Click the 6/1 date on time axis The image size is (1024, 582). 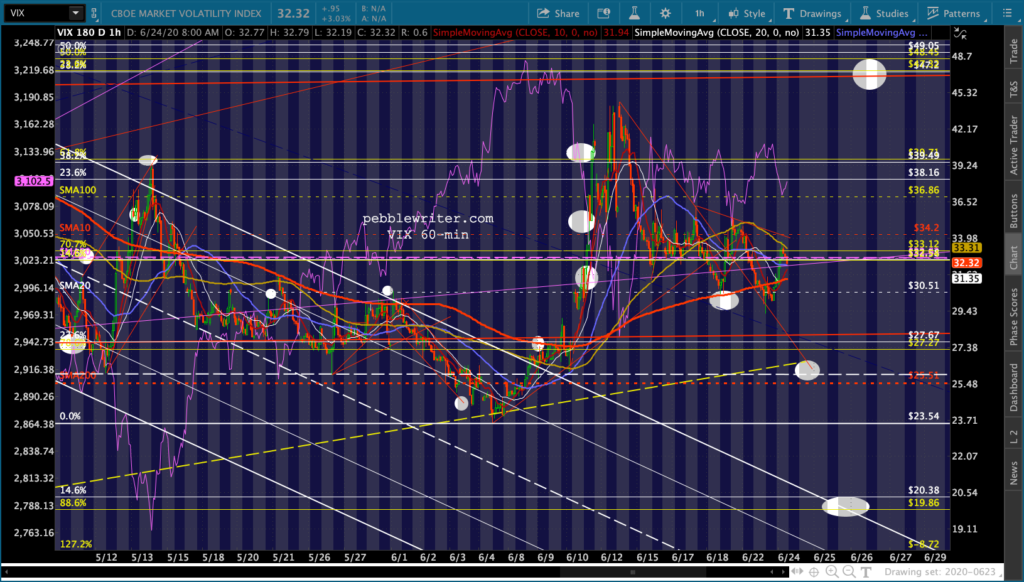pyautogui.click(x=398, y=557)
